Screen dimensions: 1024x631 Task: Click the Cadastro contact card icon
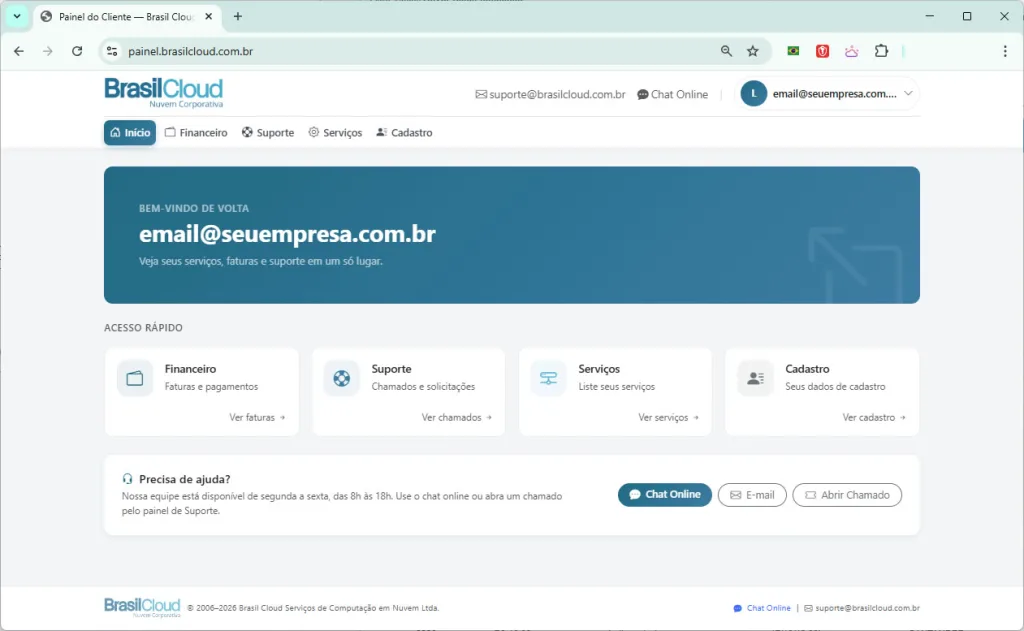click(x=754, y=378)
